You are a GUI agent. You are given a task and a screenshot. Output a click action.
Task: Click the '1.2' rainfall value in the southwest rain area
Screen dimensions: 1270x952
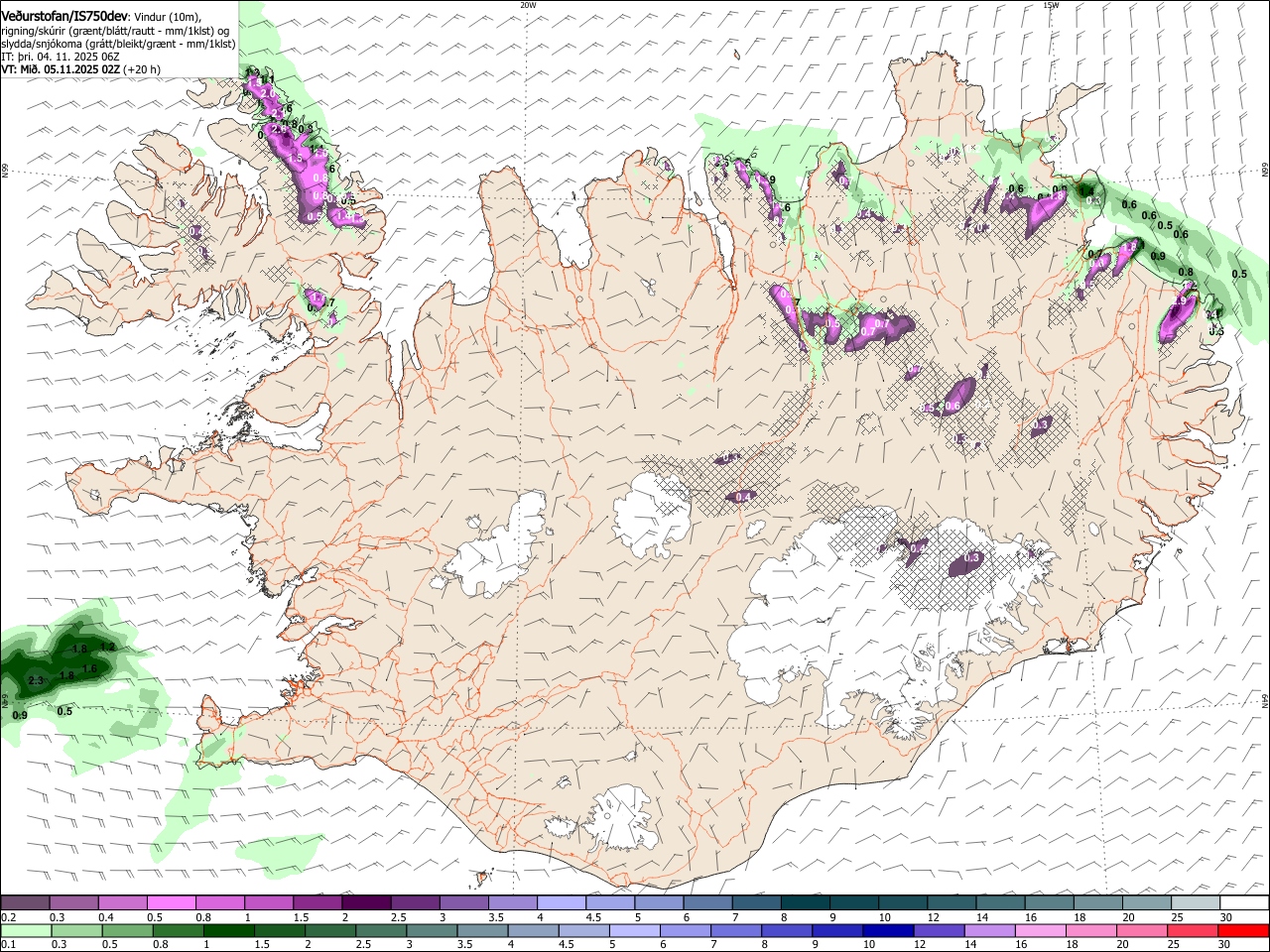coord(108,647)
